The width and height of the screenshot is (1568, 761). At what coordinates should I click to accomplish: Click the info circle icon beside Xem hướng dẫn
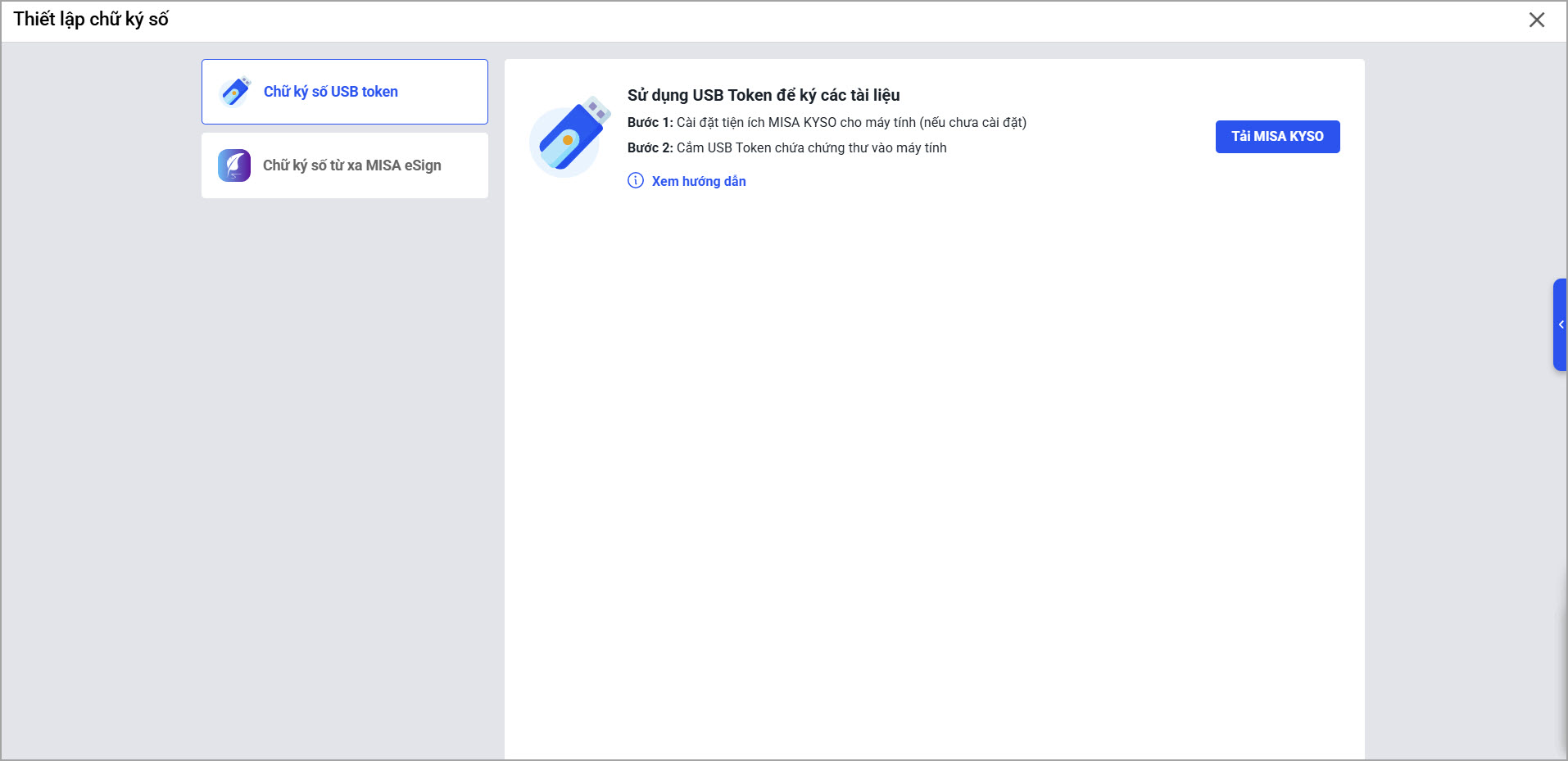coord(636,181)
